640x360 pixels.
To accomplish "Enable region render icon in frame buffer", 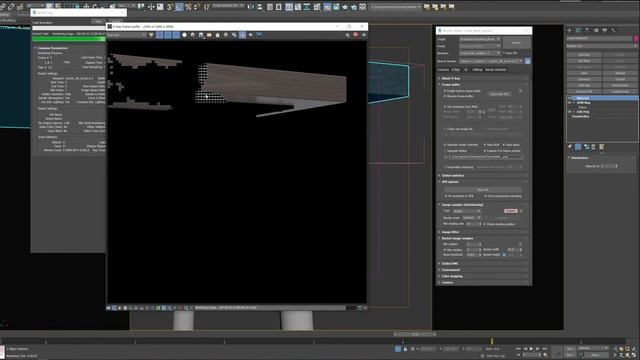I will 242,35.
